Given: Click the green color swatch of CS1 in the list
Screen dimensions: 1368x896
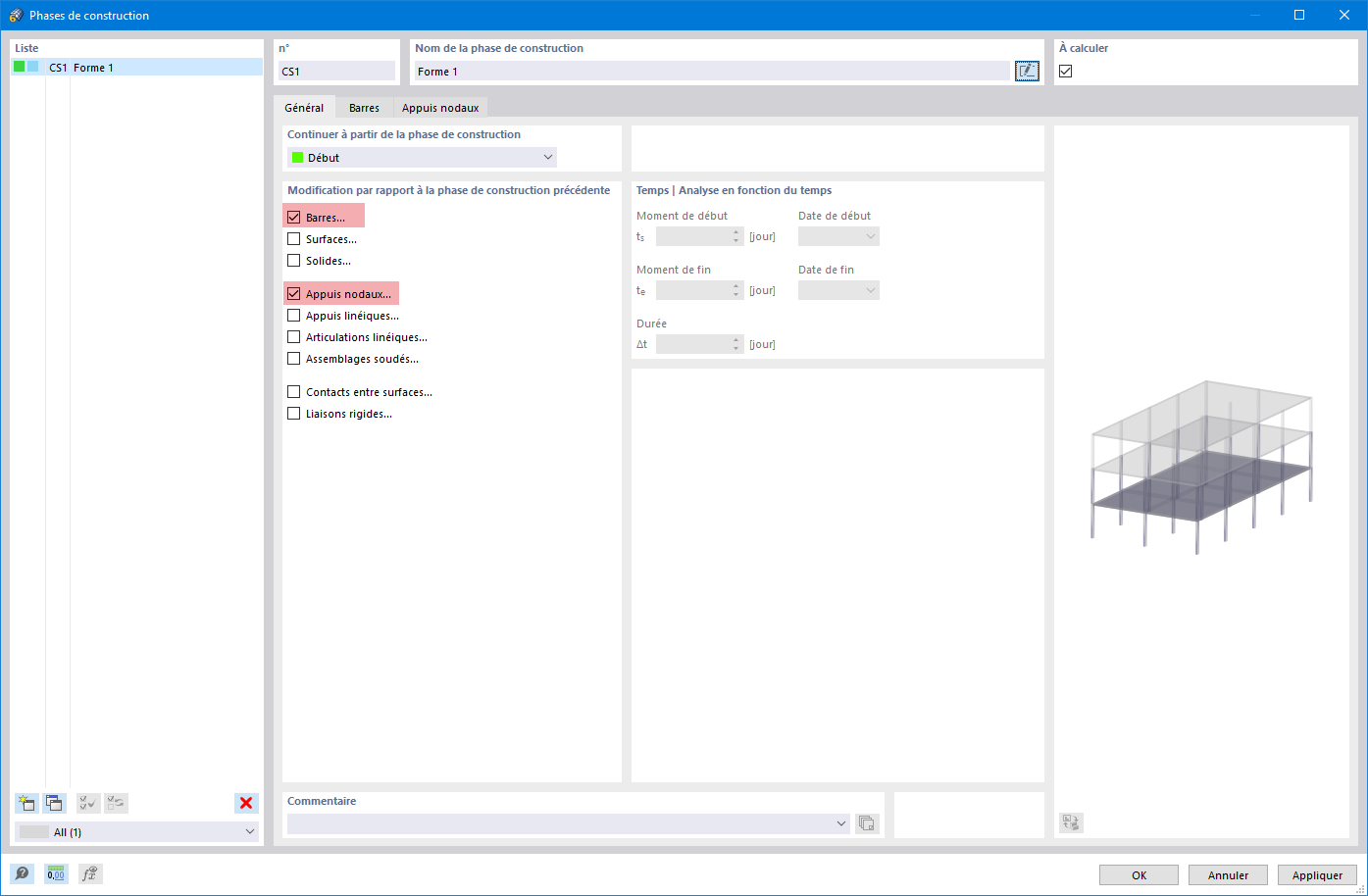Looking at the screenshot, I should 20,67.
